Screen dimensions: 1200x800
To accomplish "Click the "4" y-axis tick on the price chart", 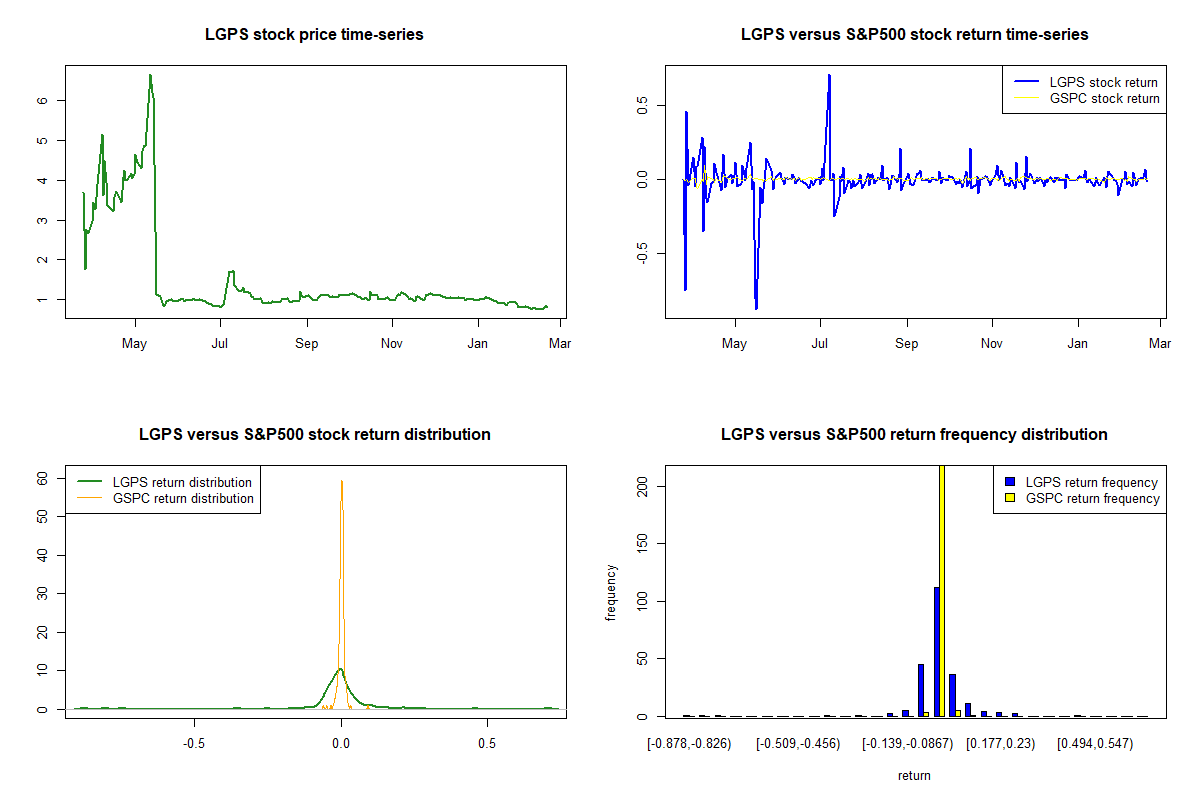I will (x=43, y=180).
